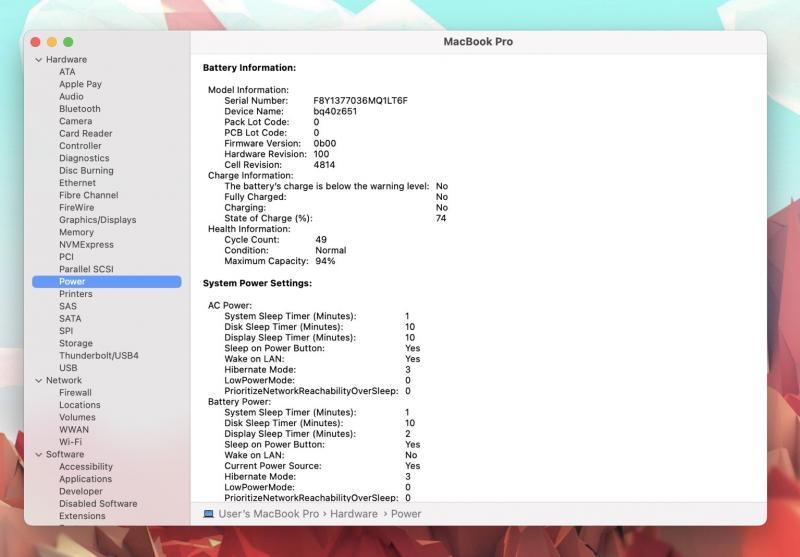Click Hardware segment in path bar
Viewport: 800px width, 557px height.
pos(354,514)
